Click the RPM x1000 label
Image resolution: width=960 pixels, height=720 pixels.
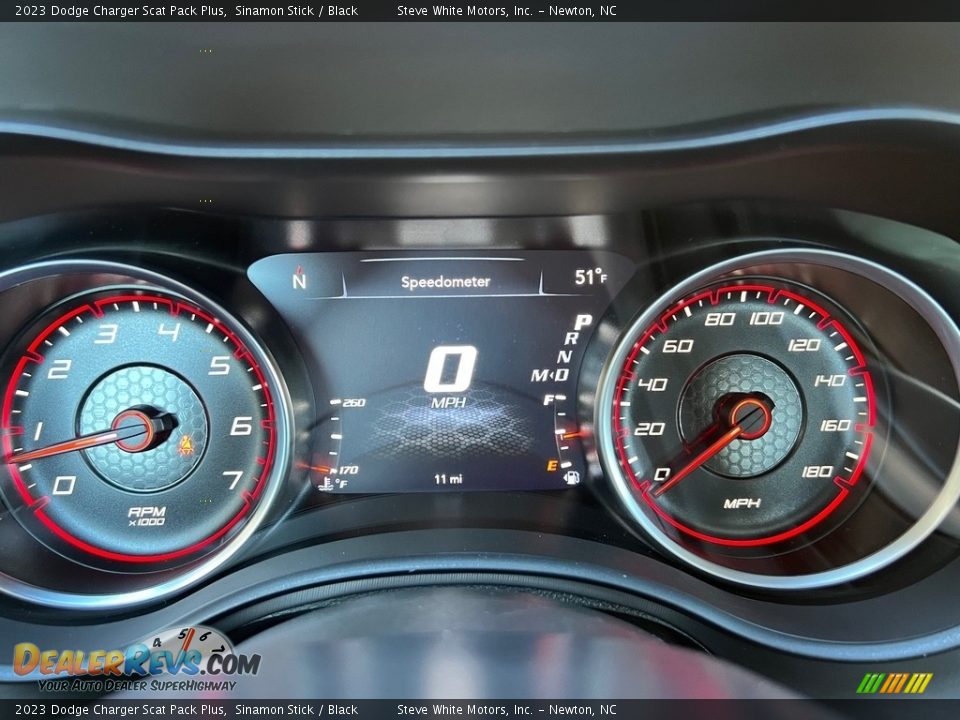pyautogui.click(x=147, y=516)
